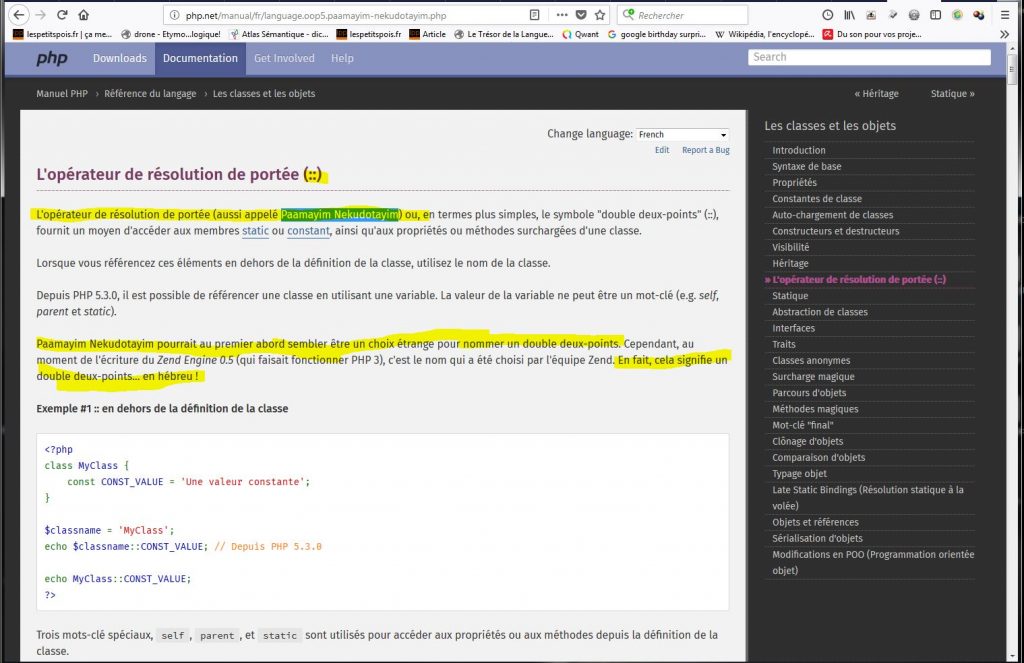Save page to Pocket
The image size is (1024, 663).
[581, 15]
